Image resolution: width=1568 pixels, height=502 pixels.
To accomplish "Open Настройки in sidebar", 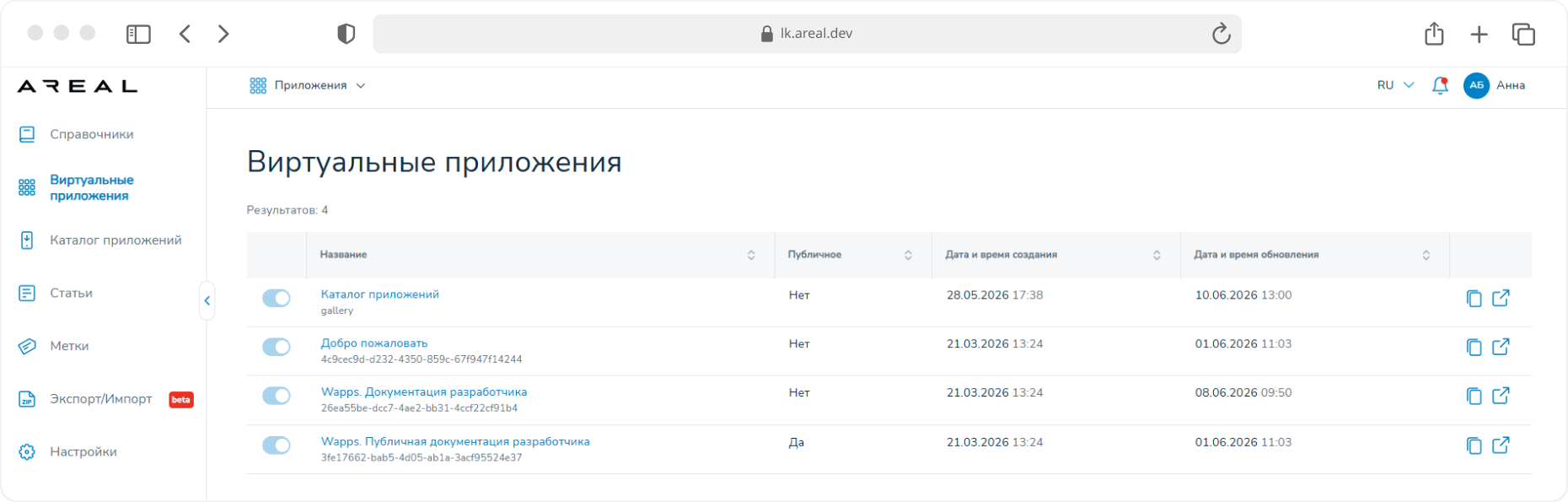I will [83, 452].
